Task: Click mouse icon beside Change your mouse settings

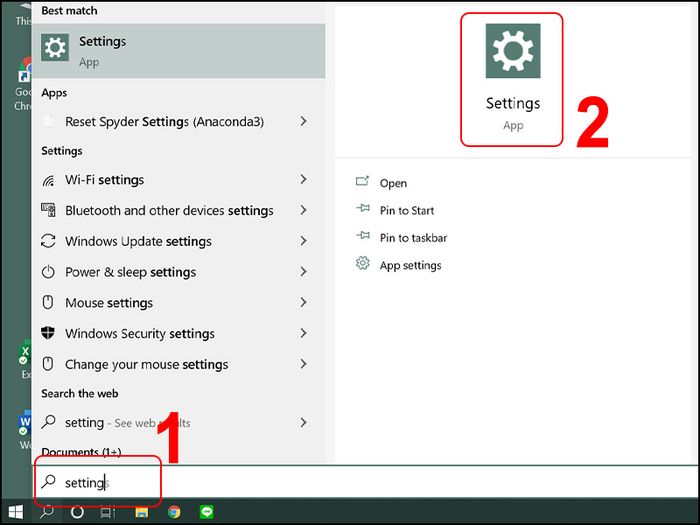Action: coord(48,364)
